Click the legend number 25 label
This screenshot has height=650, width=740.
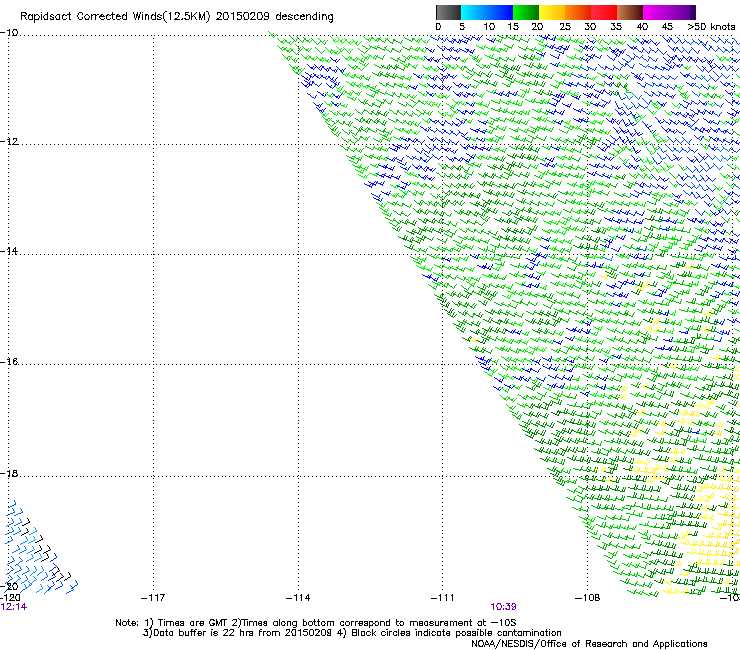(x=564, y=27)
